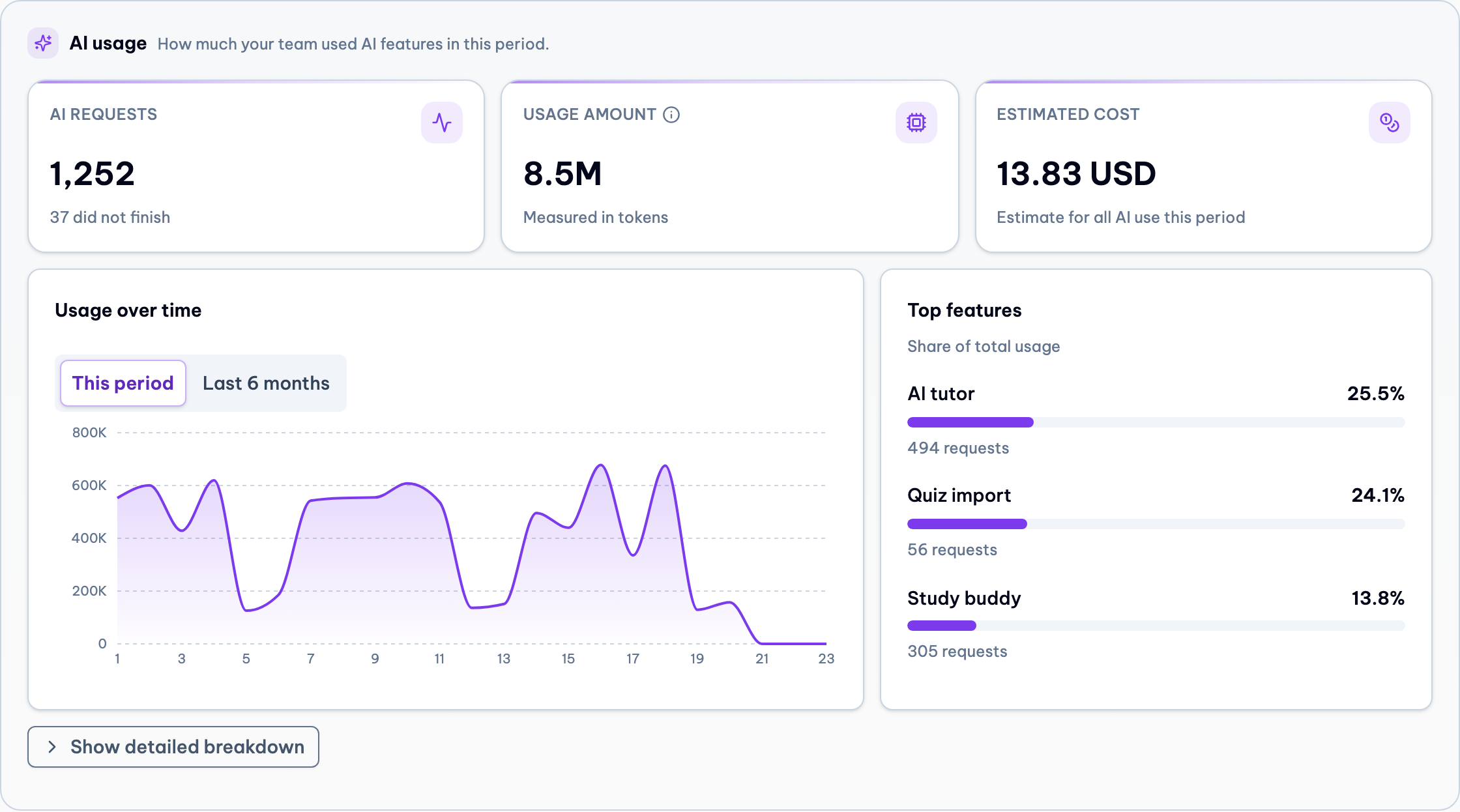Click the 8.5M usage amount value

point(562,174)
